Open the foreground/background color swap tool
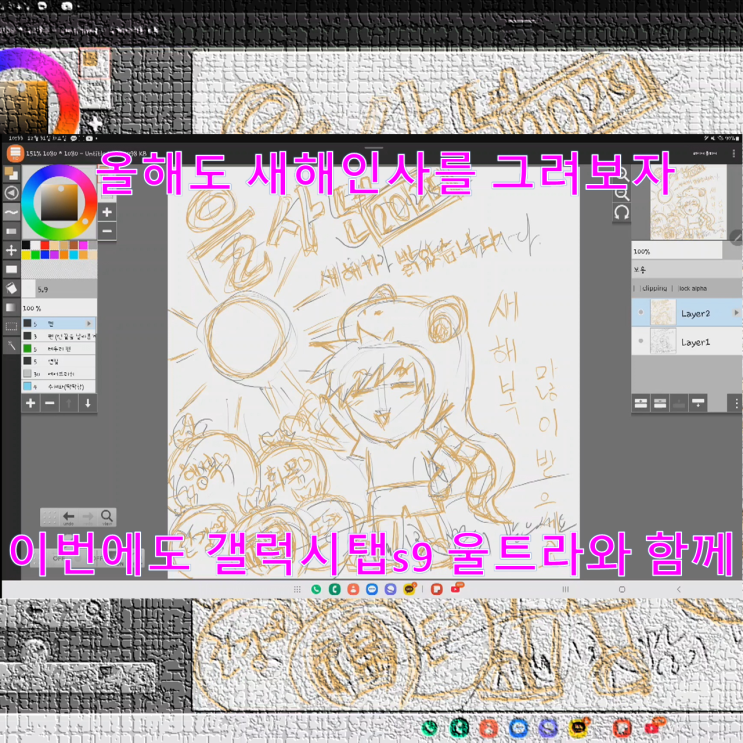Viewport: 743px width, 743px height. [11, 174]
